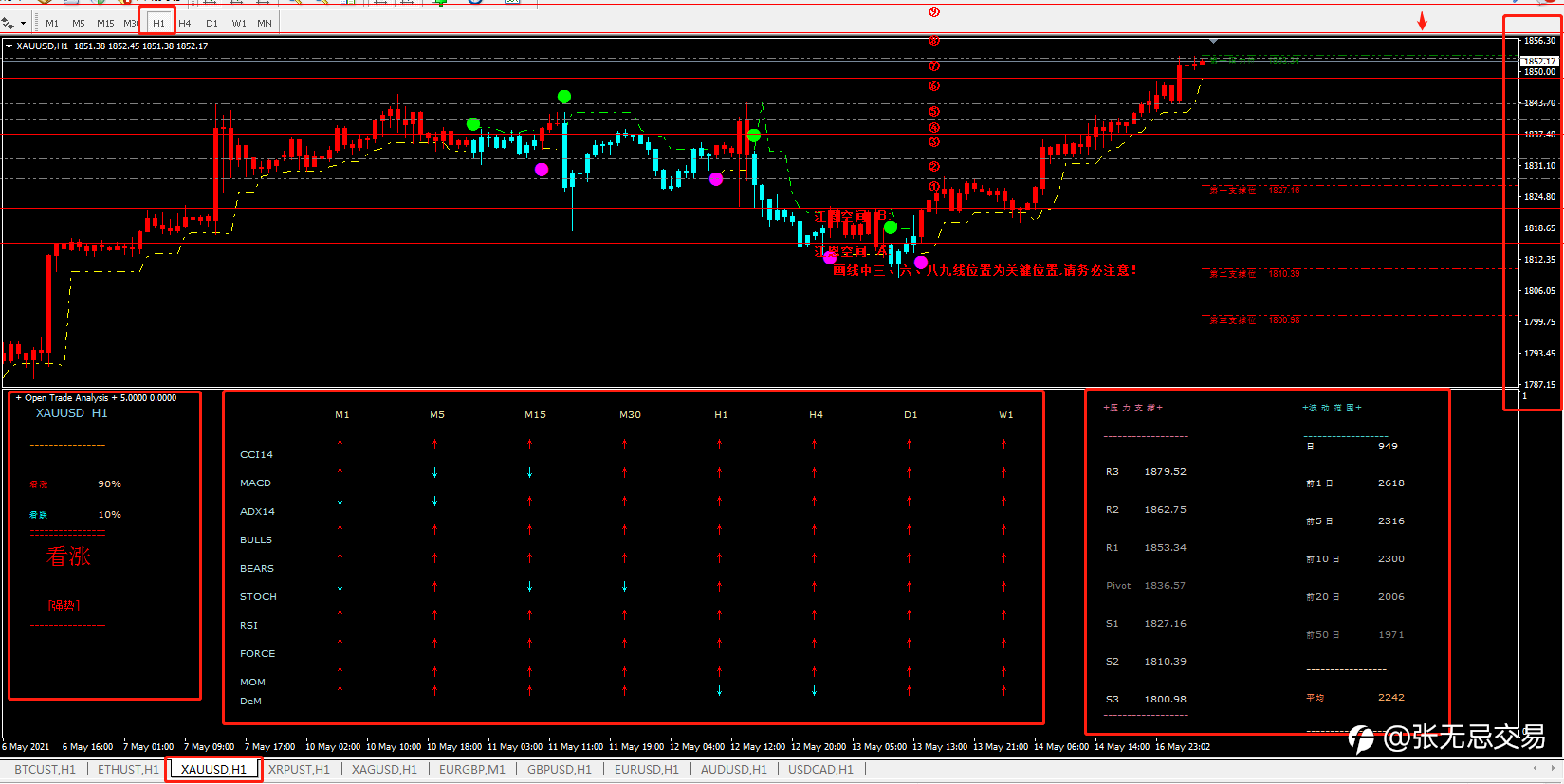Open the EURGBP,M1 chart tab
The image size is (1564, 784).
point(472,769)
